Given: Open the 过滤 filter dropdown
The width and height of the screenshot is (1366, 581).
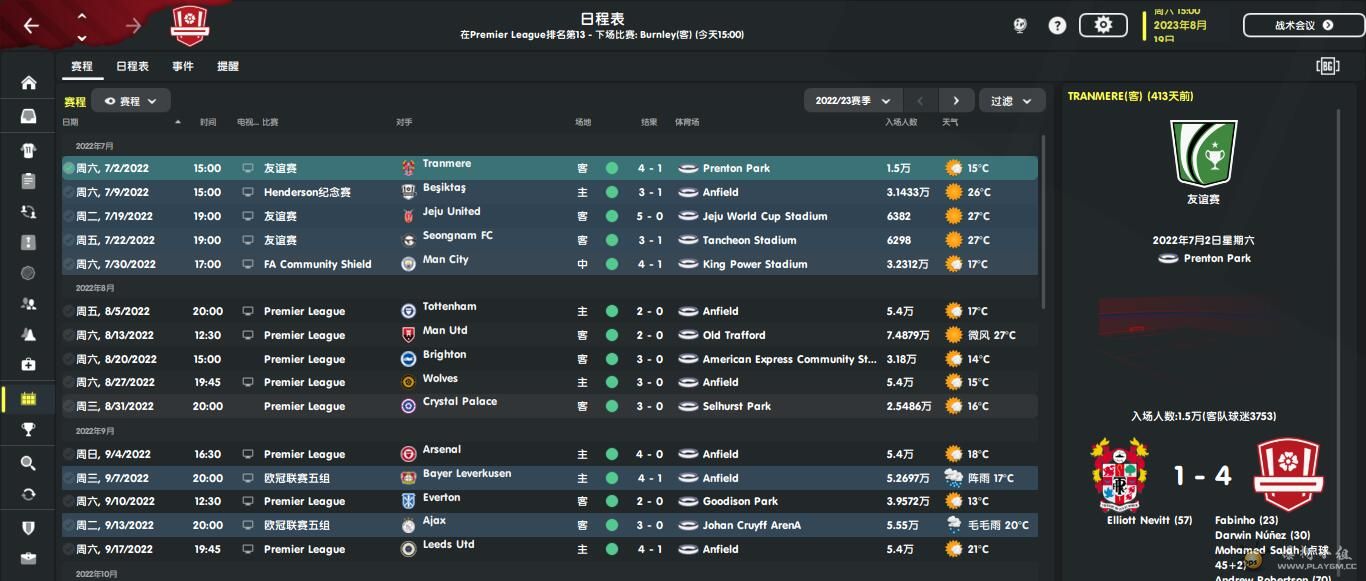Looking at the screenshot, I should (x=1012, y=101).
